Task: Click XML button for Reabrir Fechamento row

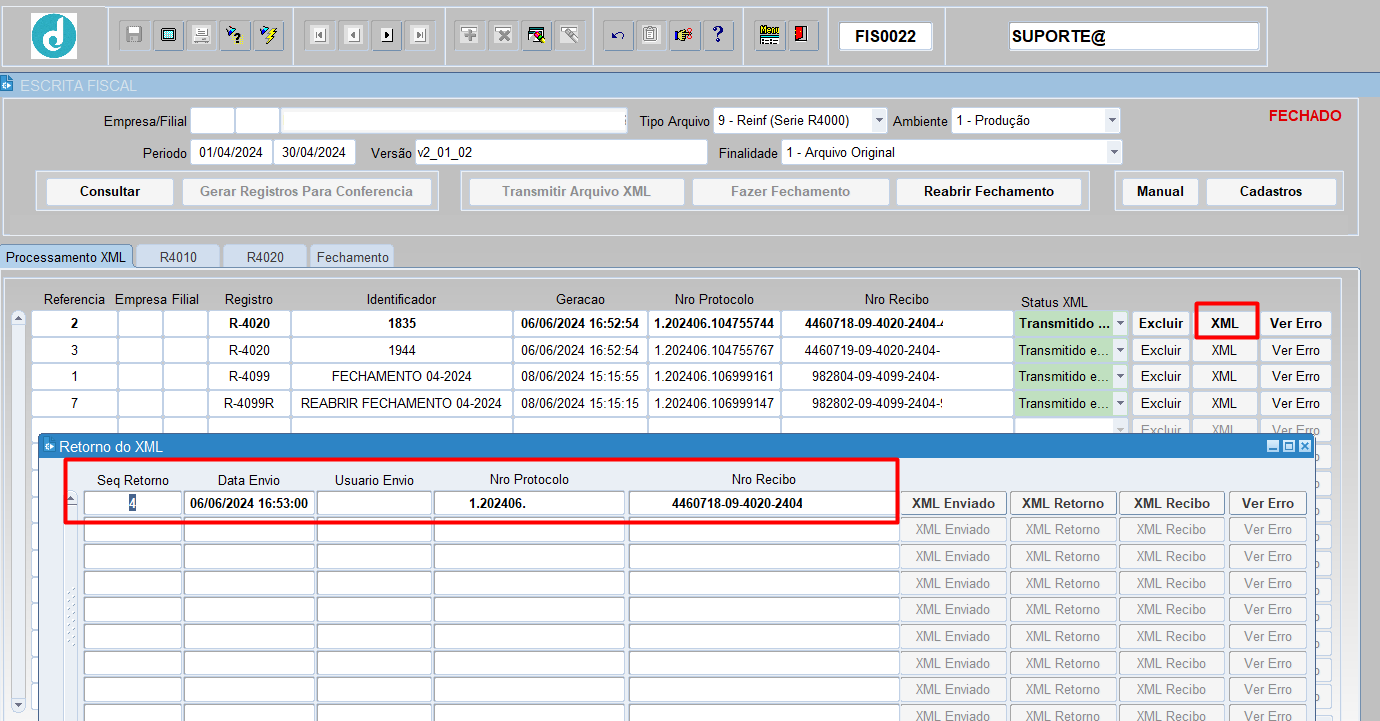Action: tap(1224, 404)
